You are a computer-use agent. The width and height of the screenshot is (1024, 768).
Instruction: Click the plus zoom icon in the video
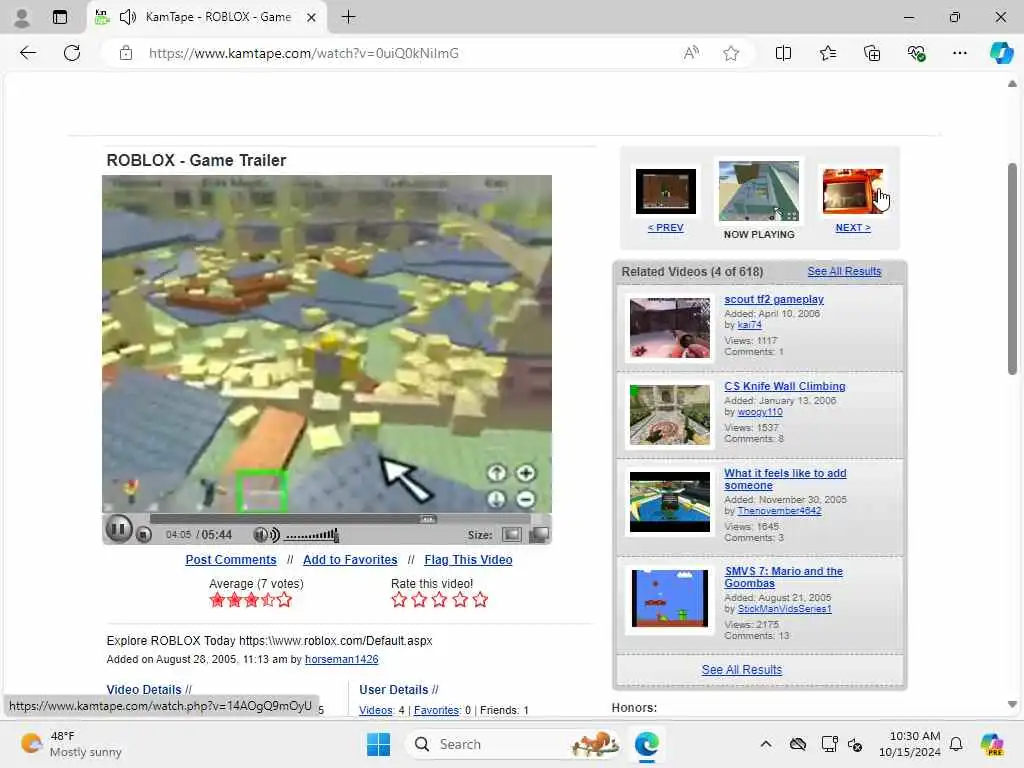coord(526,473)
